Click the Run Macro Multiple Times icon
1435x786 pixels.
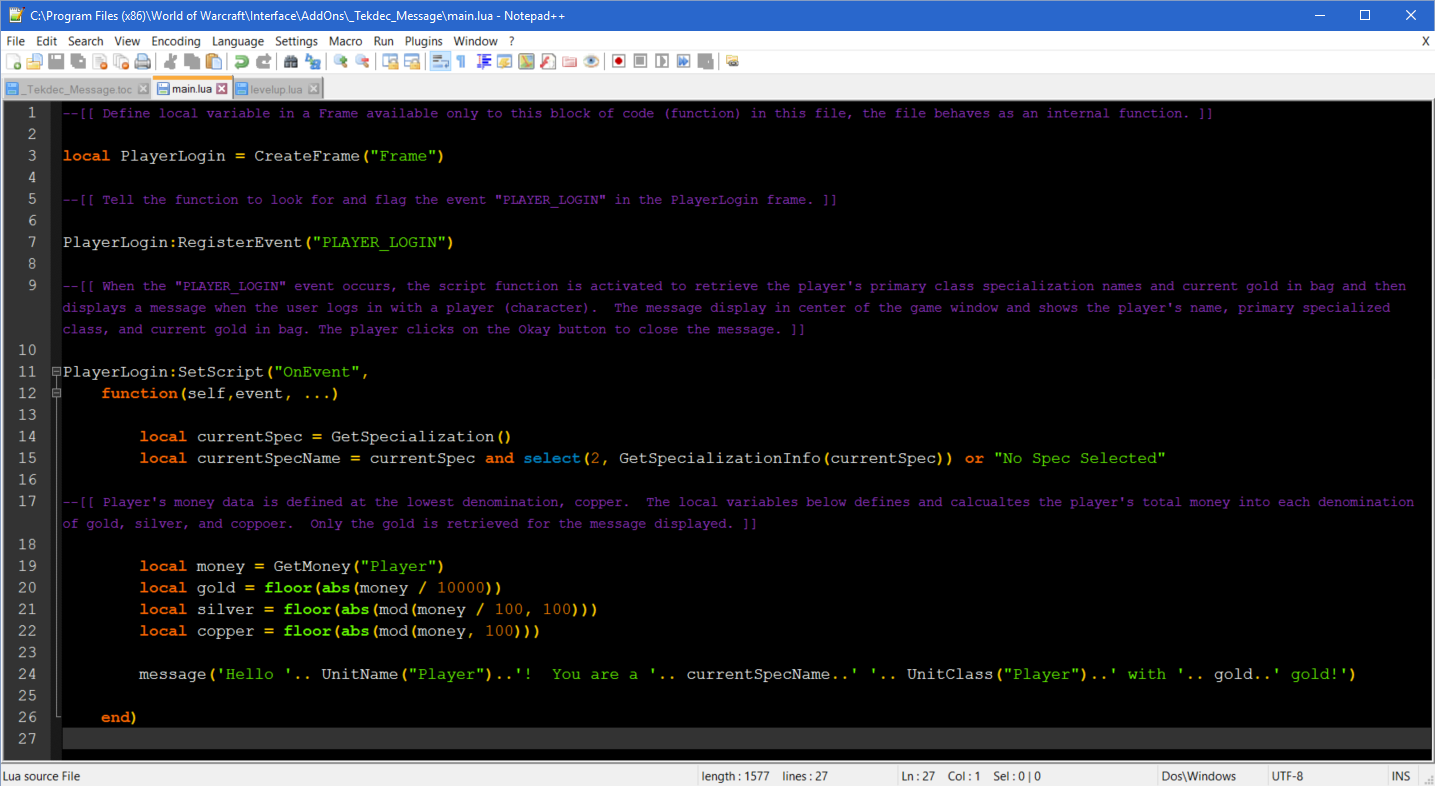tap(683, 61)
